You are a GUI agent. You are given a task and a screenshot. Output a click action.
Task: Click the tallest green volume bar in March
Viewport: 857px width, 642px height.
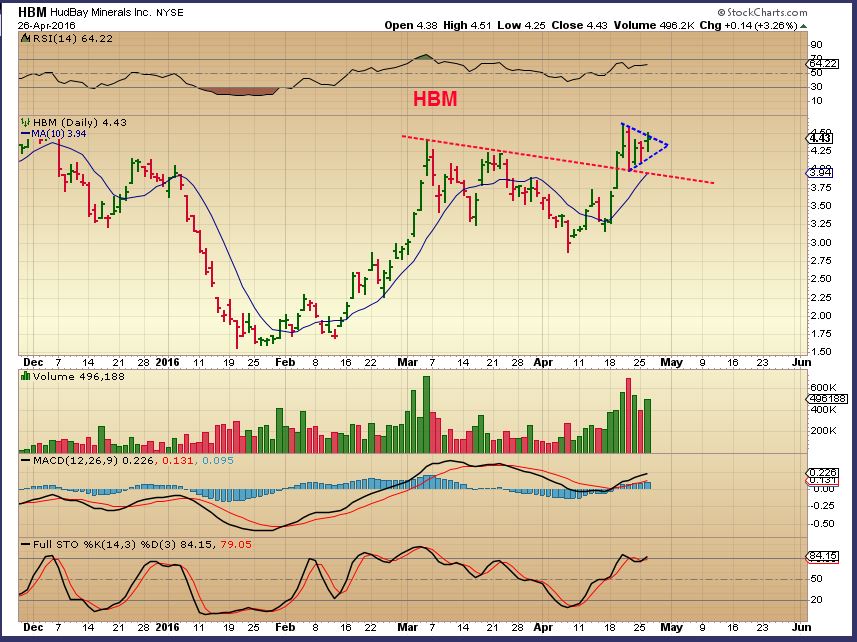point(427,415)
